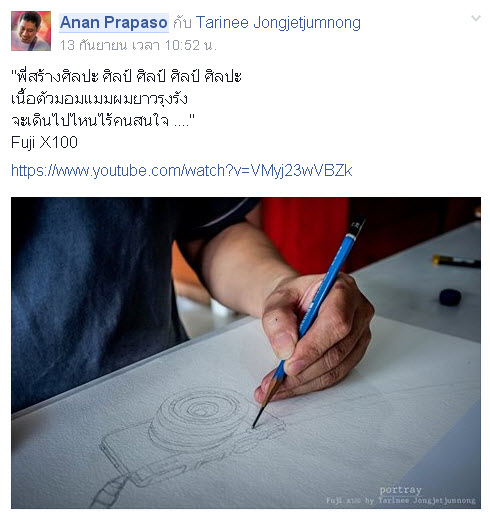Click the first Thai lyric line of caption
This screenshot has width=490, height=518.
126,77
